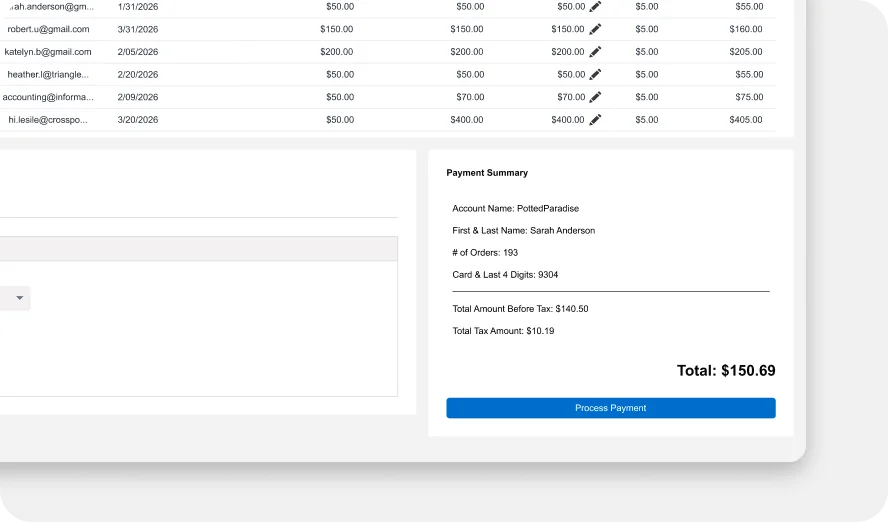The height and width of the screenshot is (522, 888).
Task: Select the $405.00 total cell
Action: point(746,119)
